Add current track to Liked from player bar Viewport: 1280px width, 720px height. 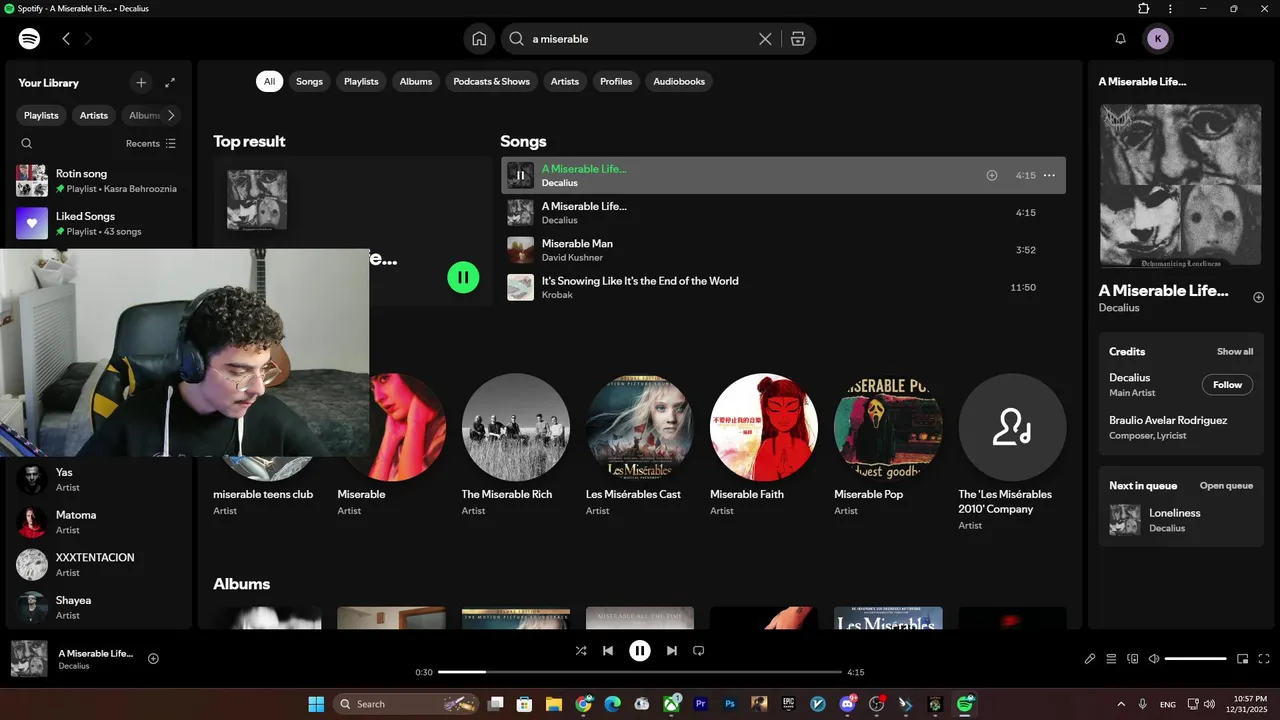tap(153, 658)
